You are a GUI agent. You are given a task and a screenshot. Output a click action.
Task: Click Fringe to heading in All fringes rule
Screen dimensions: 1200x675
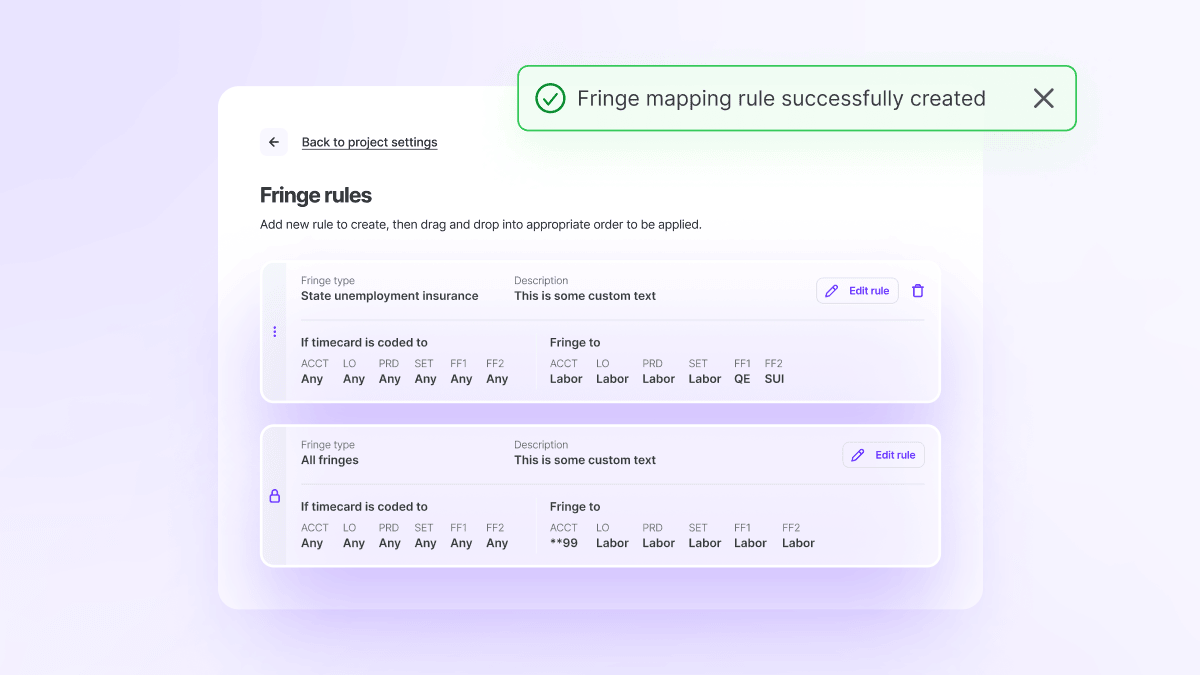tap(575, 507)
